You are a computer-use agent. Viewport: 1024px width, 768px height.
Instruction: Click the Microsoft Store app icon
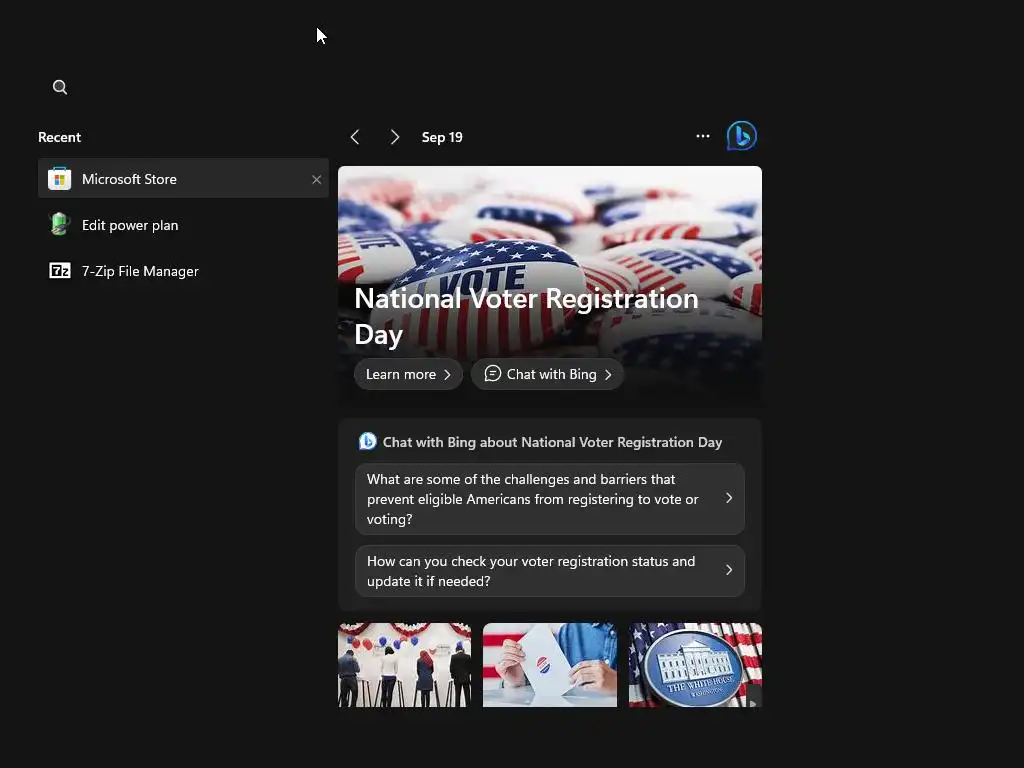coord(59,179)
